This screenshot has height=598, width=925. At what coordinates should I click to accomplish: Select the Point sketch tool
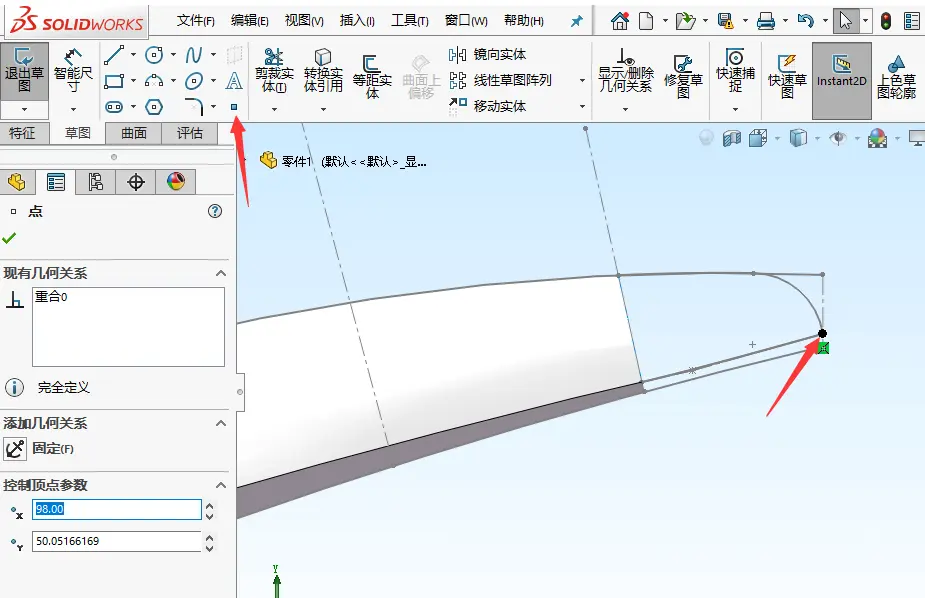click(x=234, y=107)
